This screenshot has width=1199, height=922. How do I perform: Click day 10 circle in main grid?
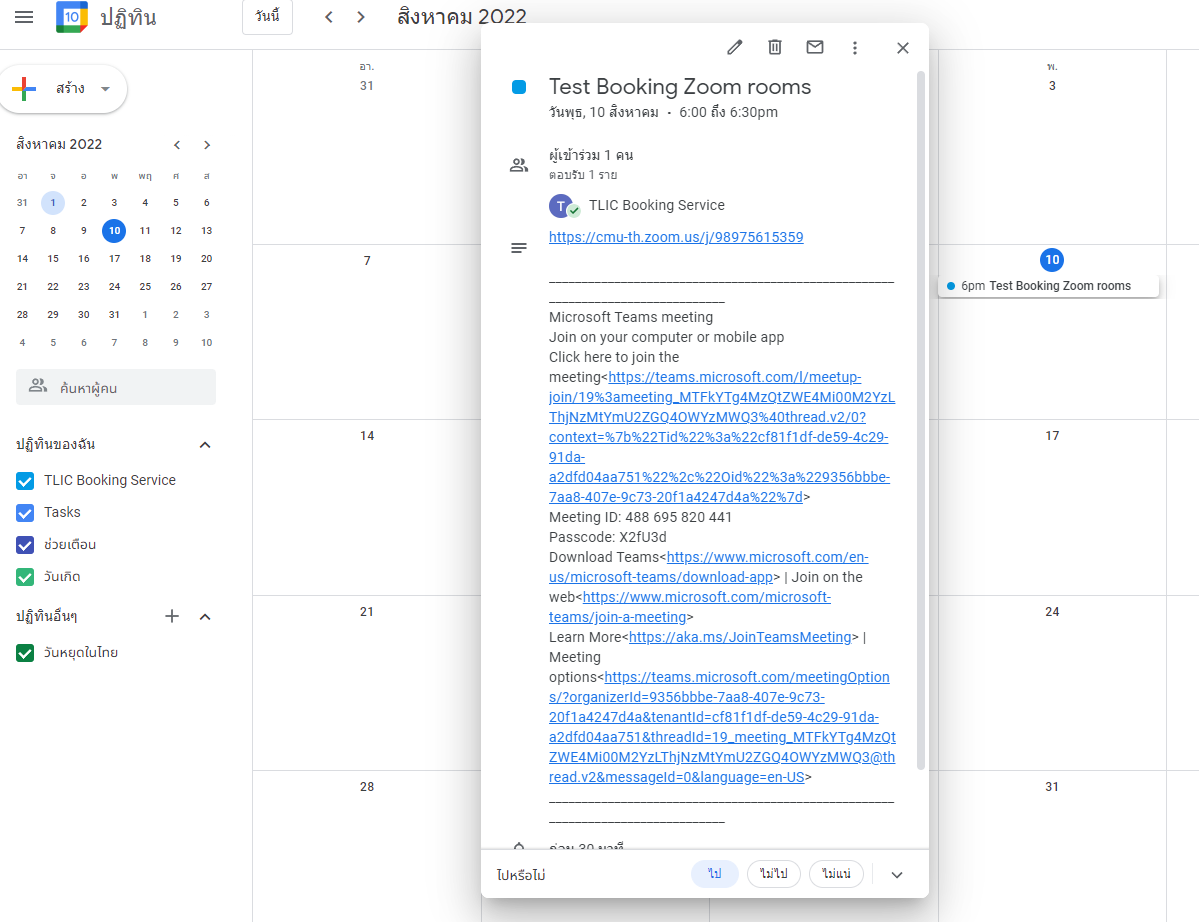(1052, 260)
